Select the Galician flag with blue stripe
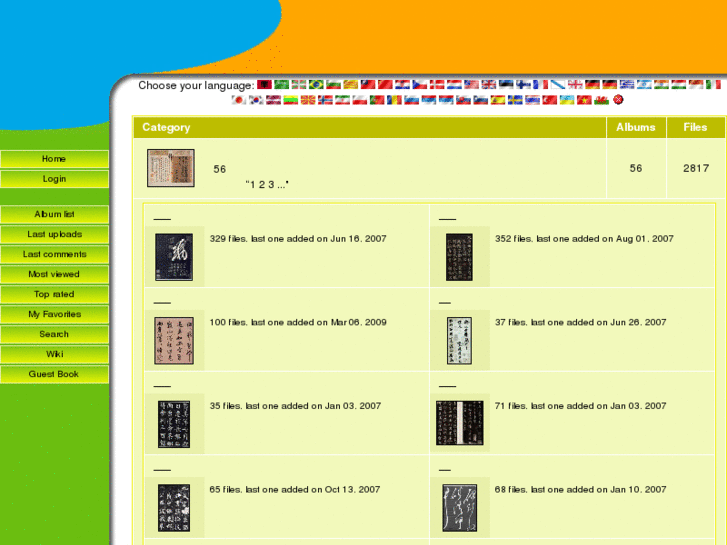This screenshot has width=727, height=545. pos(558,84)
